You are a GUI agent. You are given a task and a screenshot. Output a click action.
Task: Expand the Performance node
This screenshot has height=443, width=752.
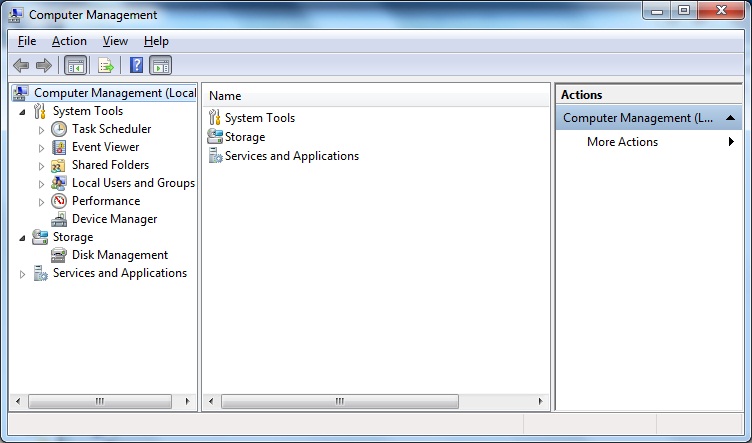click(41, 202)
